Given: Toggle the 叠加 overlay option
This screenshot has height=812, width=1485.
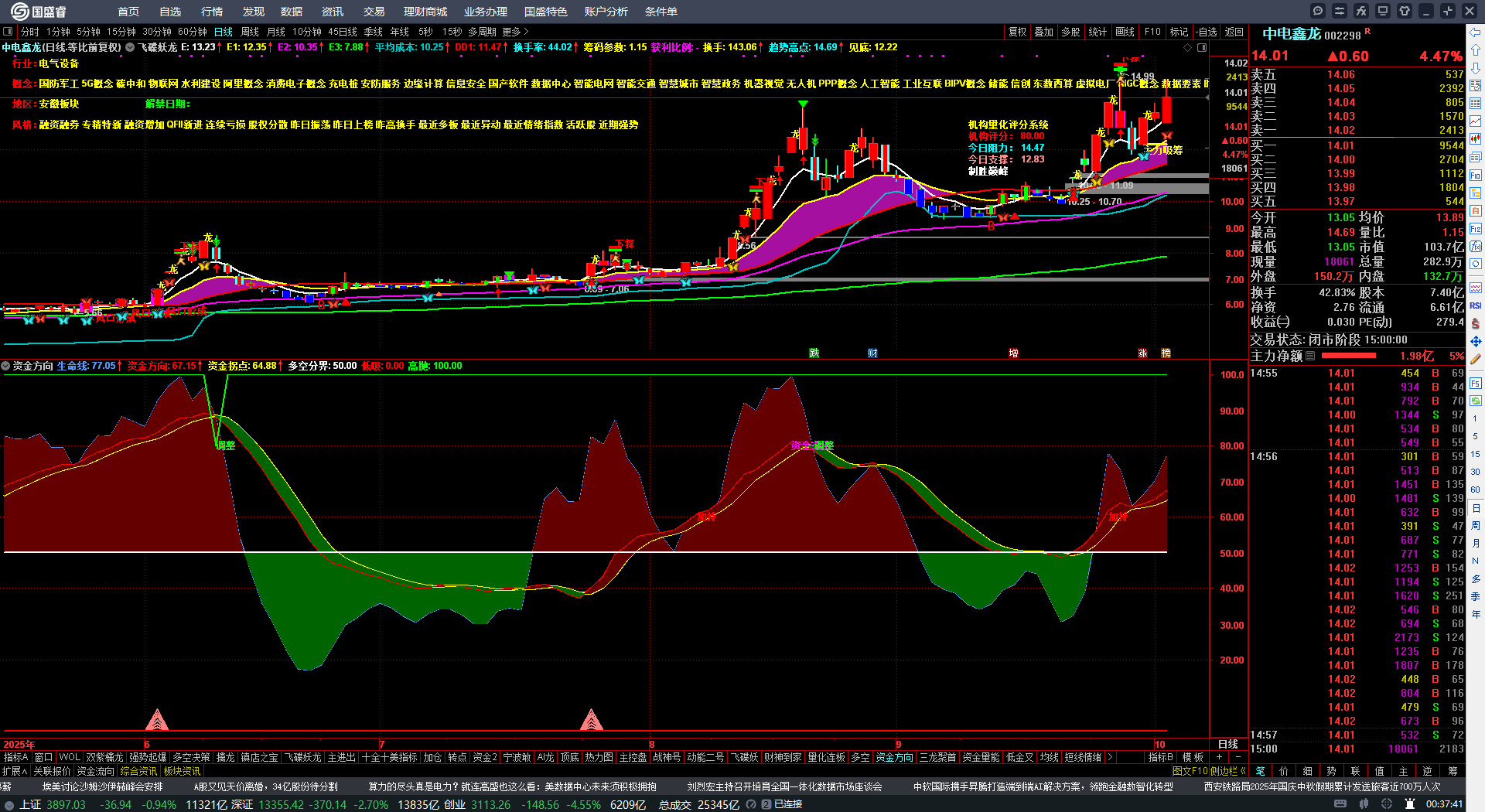Looking at the screenshot, I should pos(1044,32).
